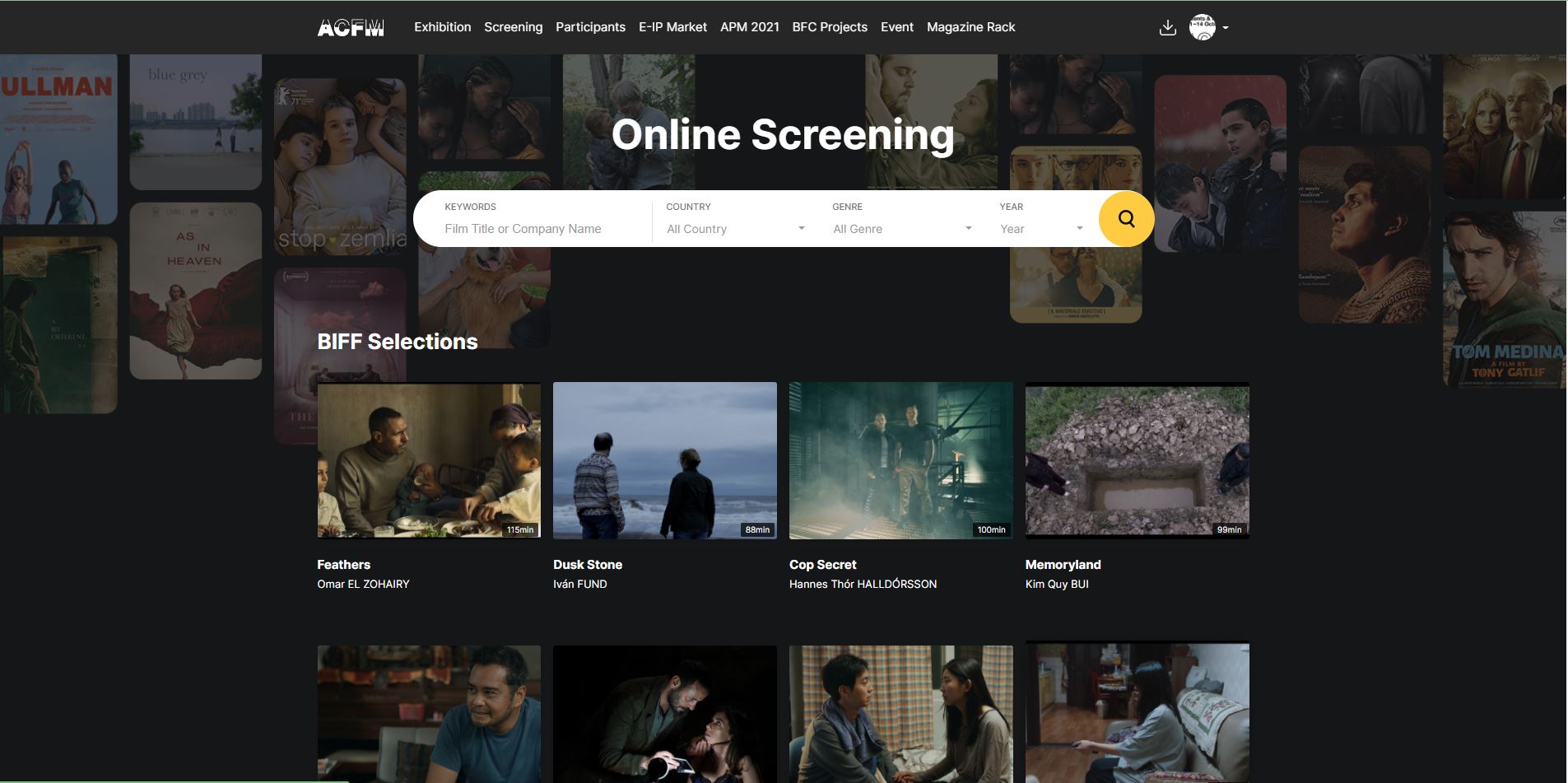Click the Feathers title link
Viewport: 1568px width, 783px height.
point(344,565)
